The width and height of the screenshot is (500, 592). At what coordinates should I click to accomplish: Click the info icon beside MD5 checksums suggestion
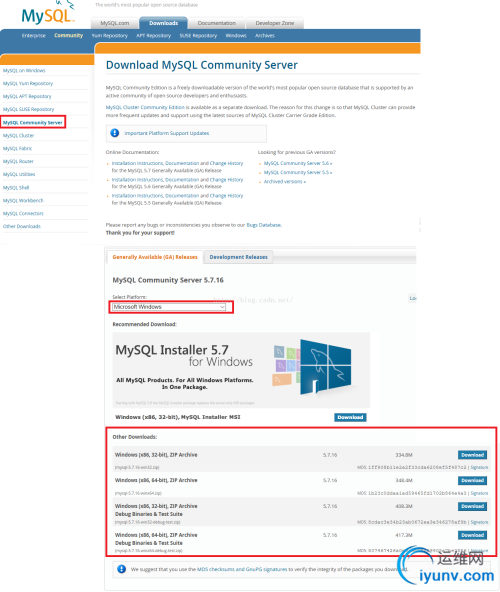[x=121, y=569]
